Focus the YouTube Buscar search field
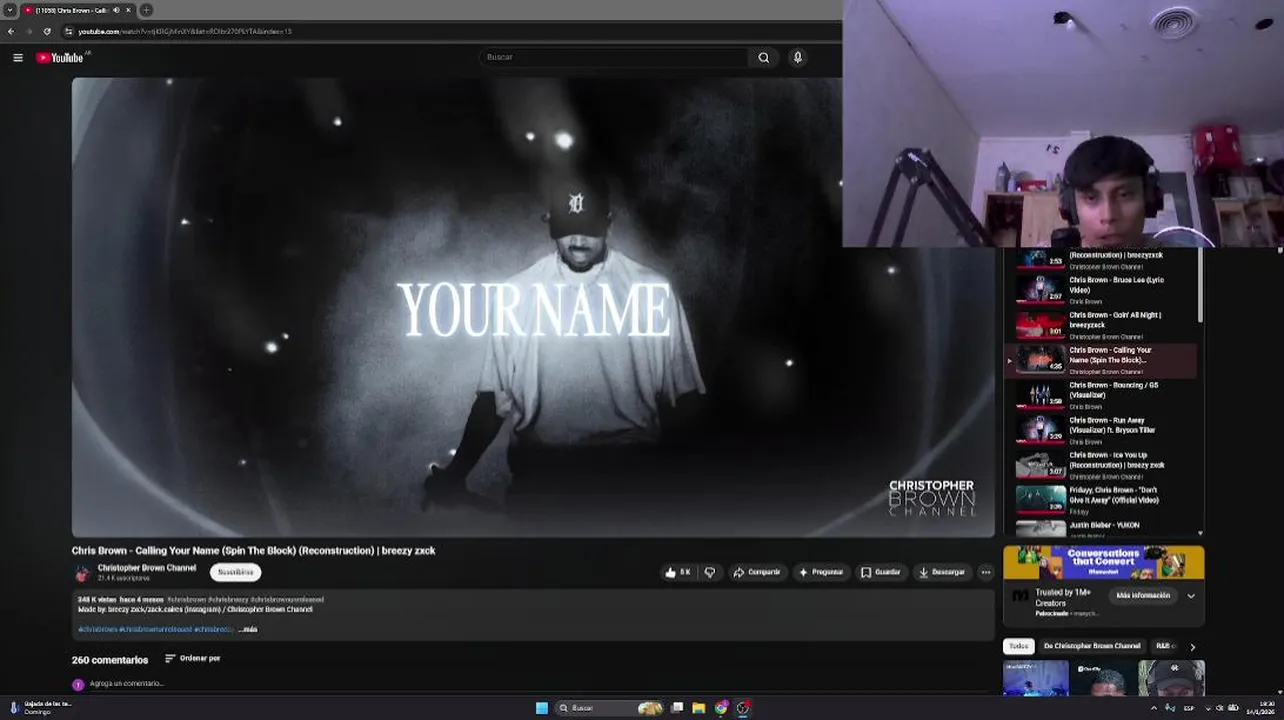This screenshot has height=720, width=1284. tap(614, 57)
